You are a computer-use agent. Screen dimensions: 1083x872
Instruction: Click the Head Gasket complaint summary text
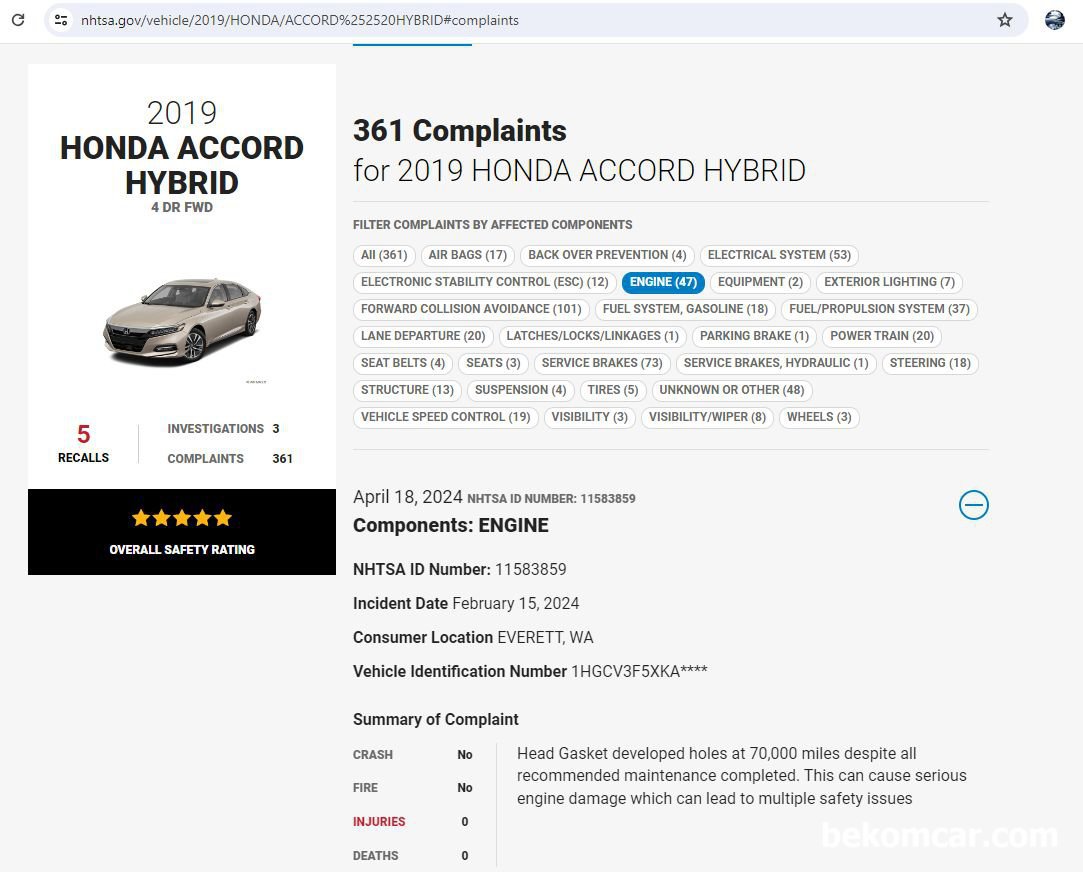pos(742,776)
